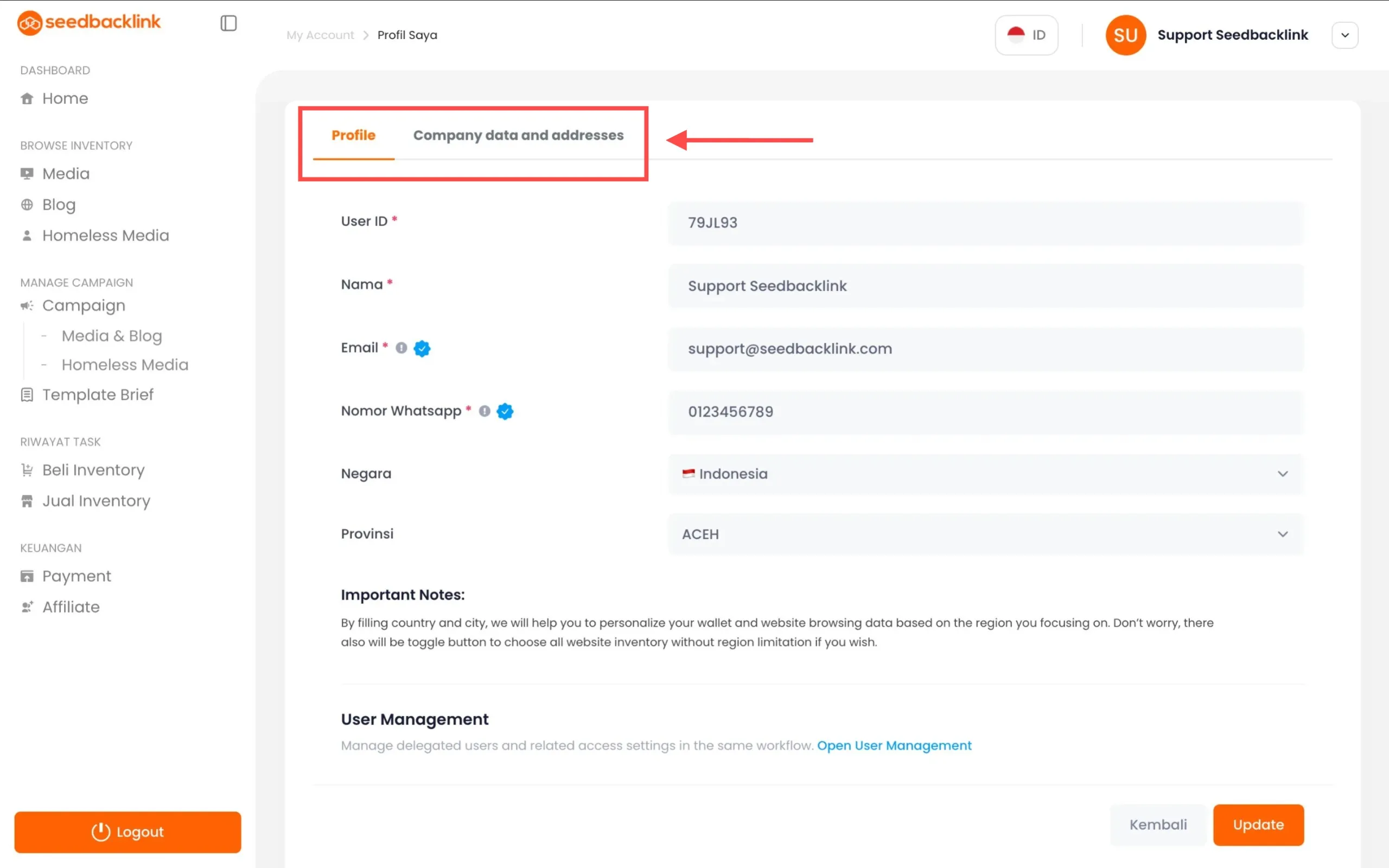
Task: Click the Kembali button
Action: point(1158,825)
